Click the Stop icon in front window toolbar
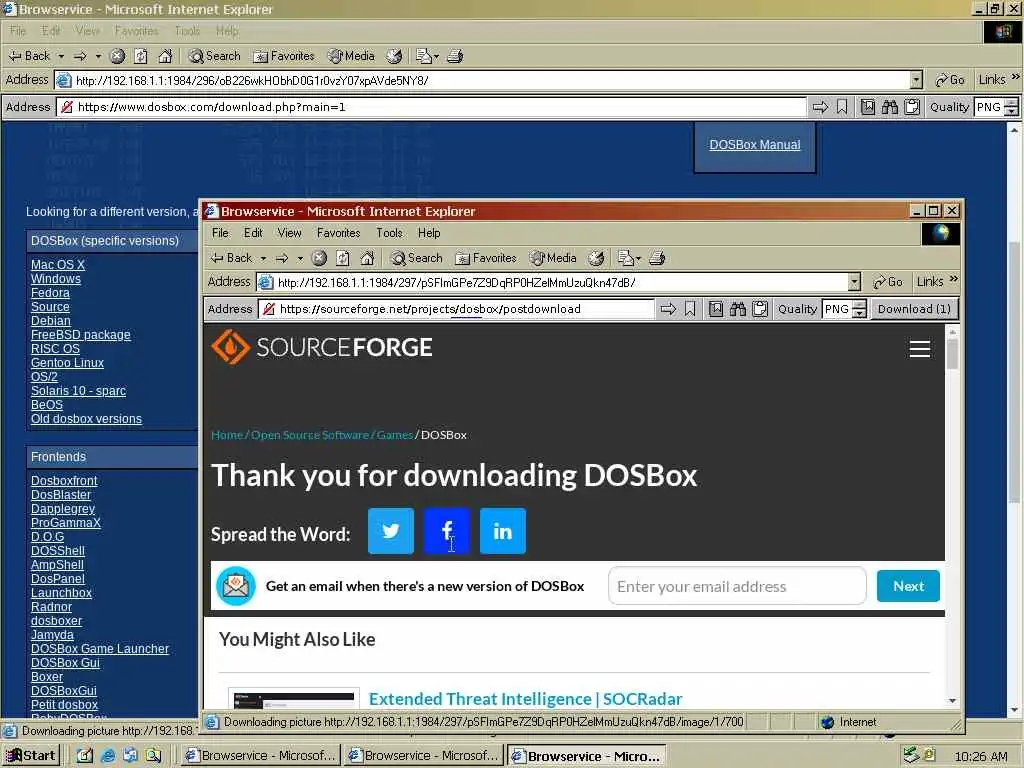The width and height of the screenshot is (1024, 768). (319, 258)
